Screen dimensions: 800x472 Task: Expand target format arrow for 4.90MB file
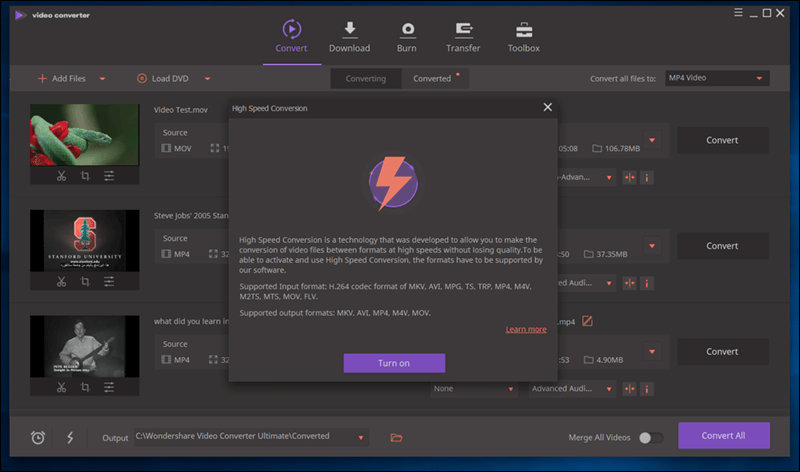[652, 351]
